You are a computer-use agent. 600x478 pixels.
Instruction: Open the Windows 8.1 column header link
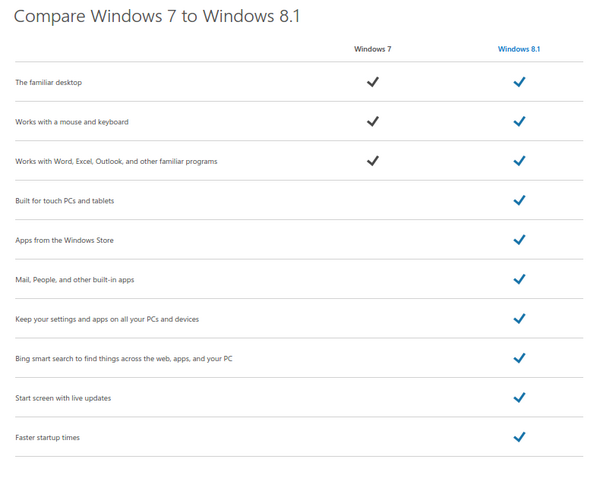point(519,49)
